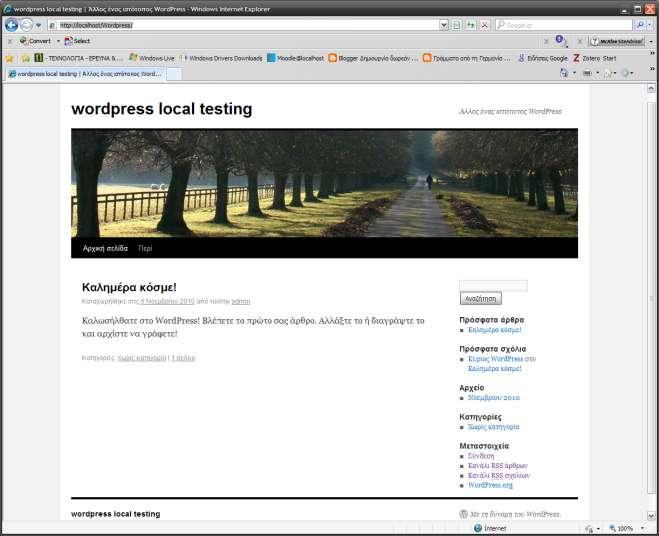Toggle the Compatibility View icon

pyautogui.click(x=456, y=25)
